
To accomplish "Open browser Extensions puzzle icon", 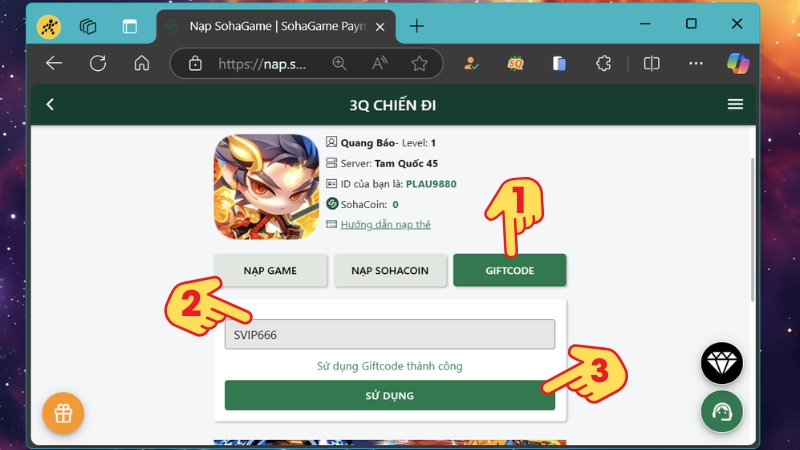I will (603, 63).
